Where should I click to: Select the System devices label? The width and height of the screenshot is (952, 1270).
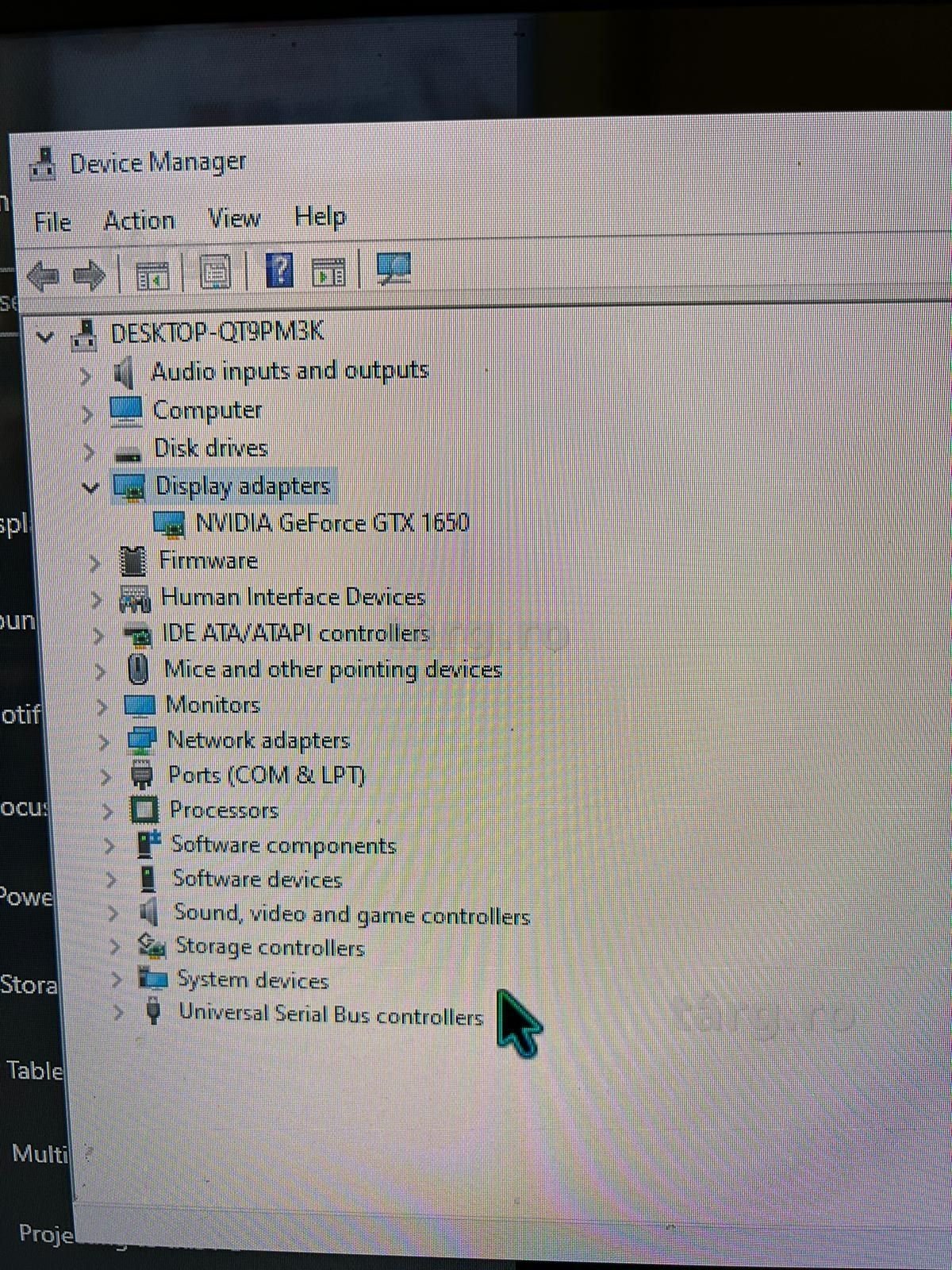point(252,980)
